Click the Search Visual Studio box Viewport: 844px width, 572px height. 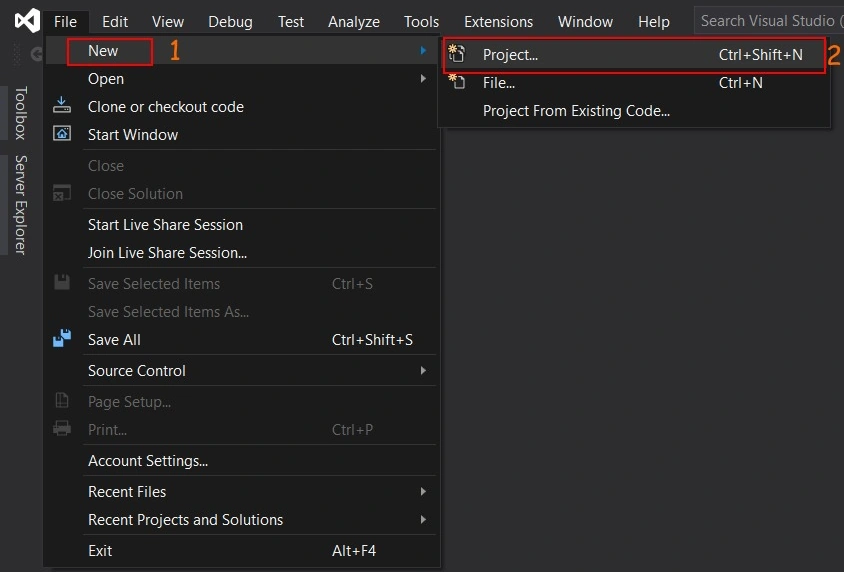pos(770,21)
